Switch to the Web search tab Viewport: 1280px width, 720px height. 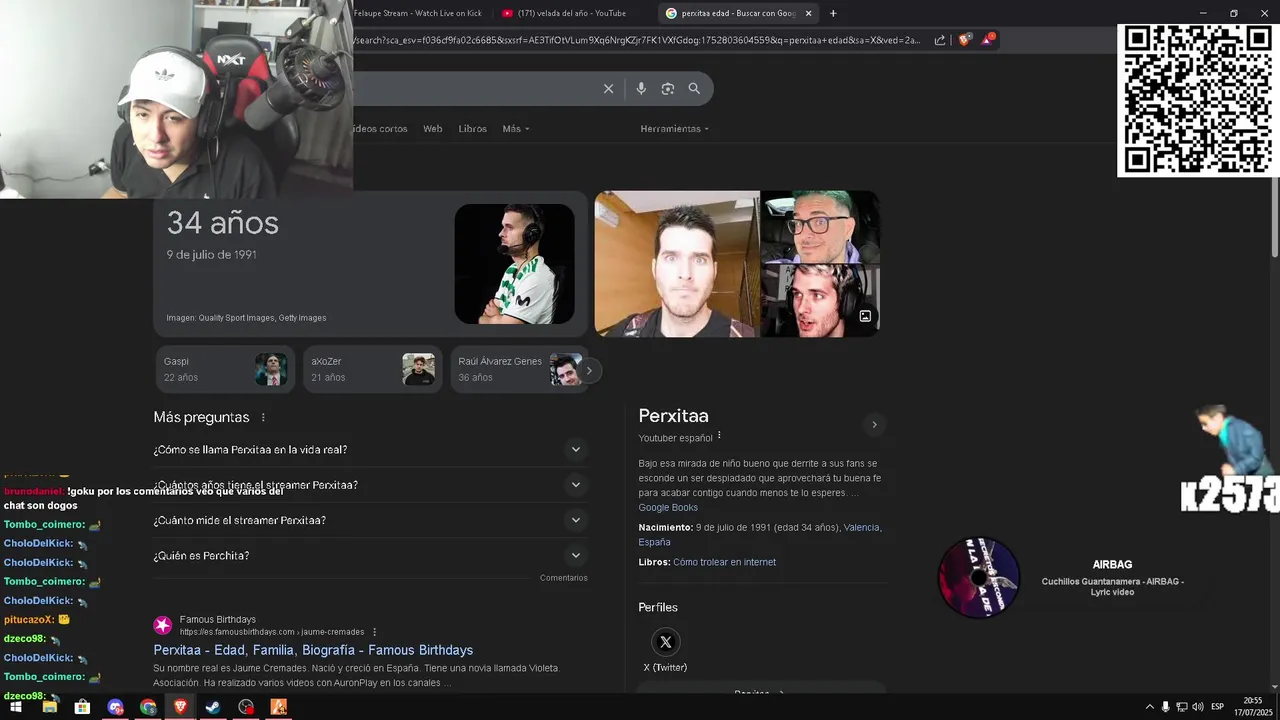tap(432, 129)
